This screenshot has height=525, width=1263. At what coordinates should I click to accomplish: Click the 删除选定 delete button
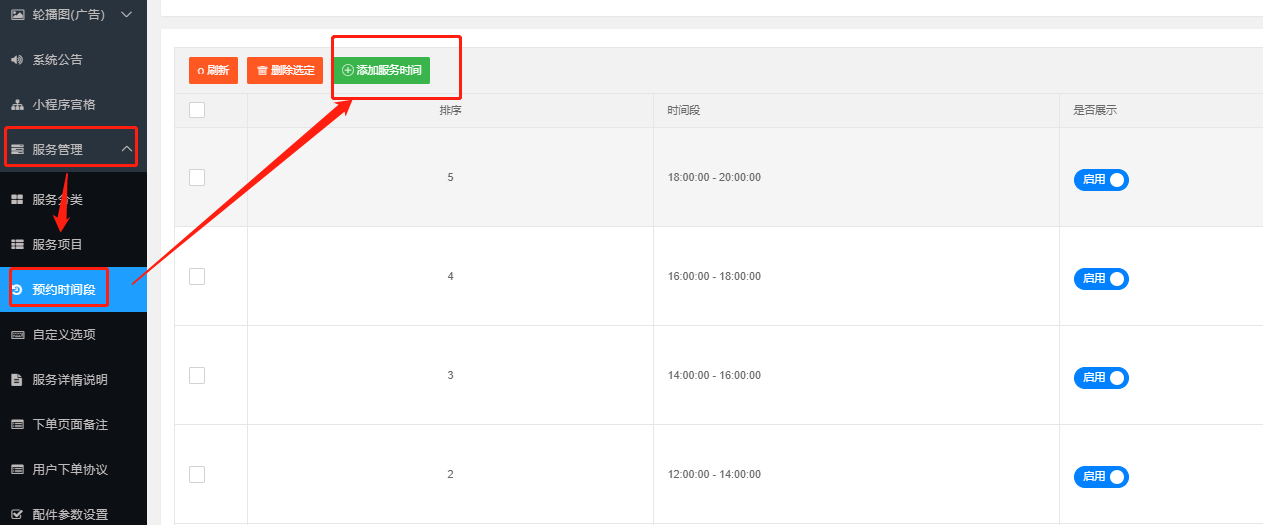click(285, 71)
